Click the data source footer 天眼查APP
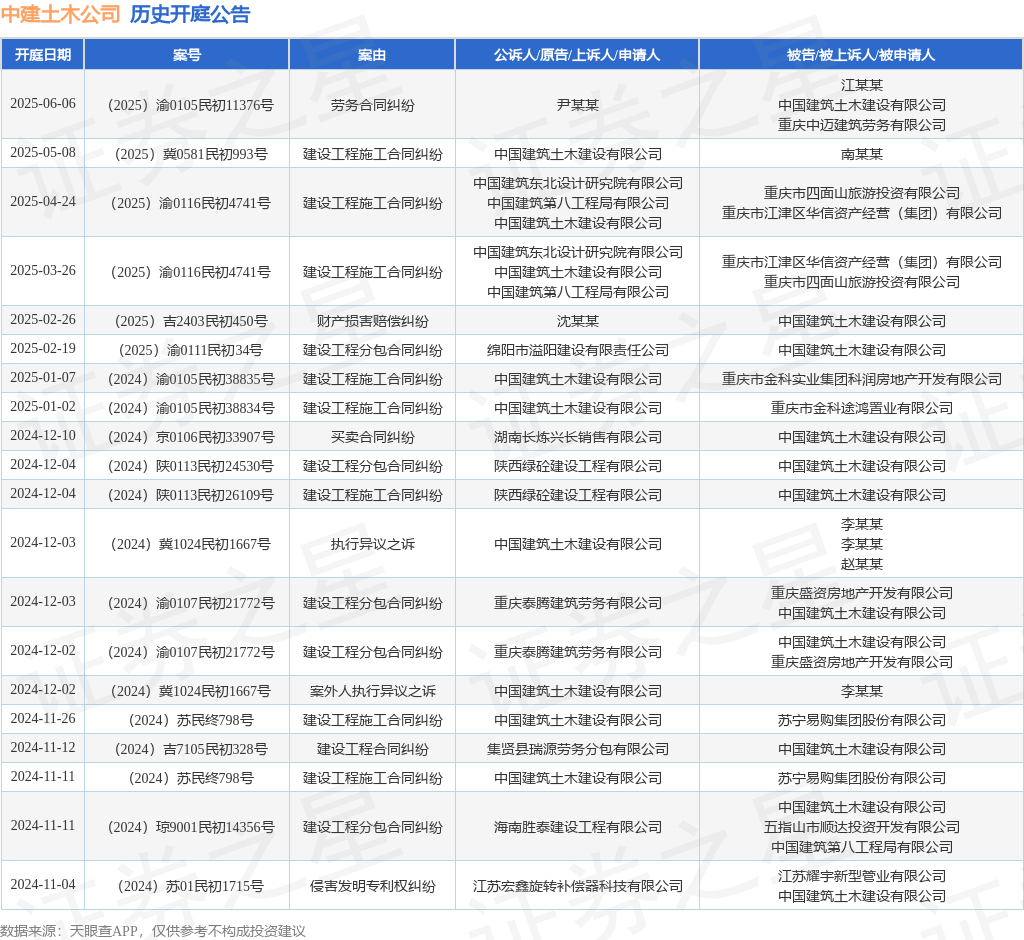 coord(103,931)
